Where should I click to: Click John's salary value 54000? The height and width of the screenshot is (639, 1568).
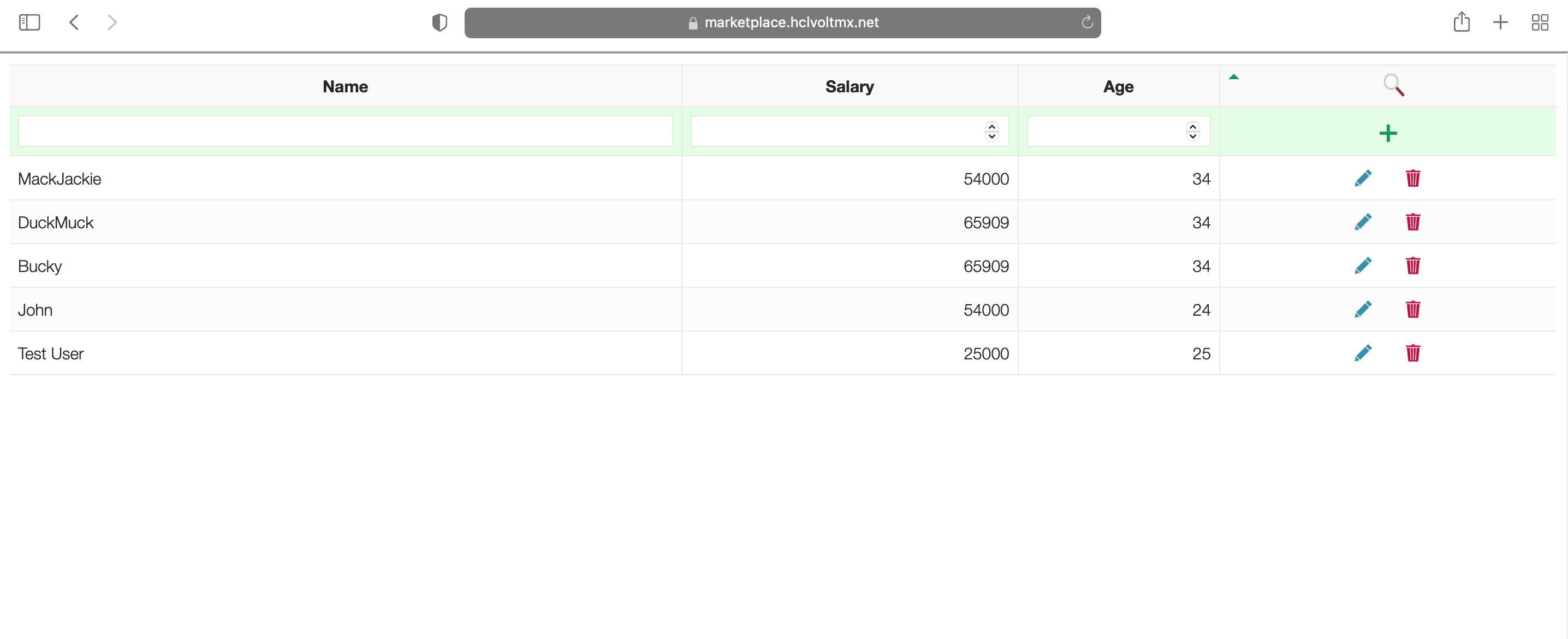[986, 311]
